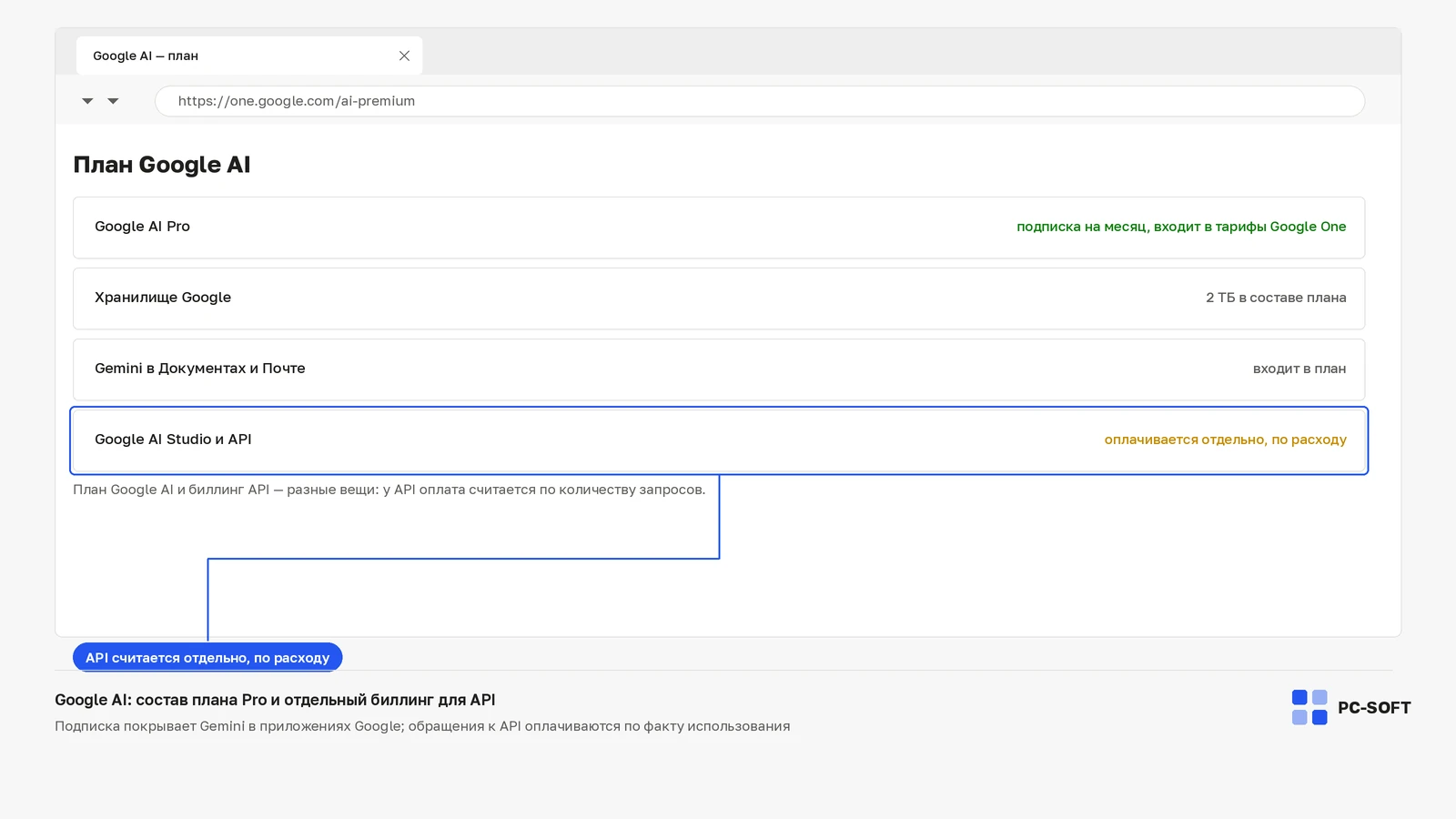
Task: Click the caption title "Google AI: состав плана Pro..."
Action: coord(275,700)
